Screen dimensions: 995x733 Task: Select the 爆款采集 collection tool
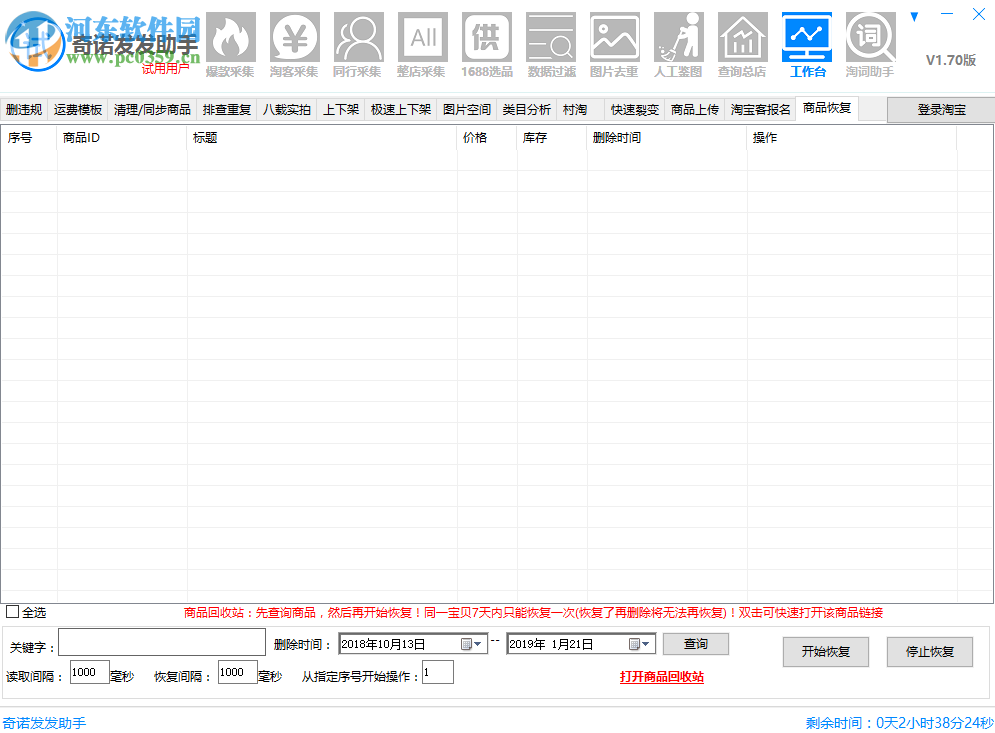230,40
